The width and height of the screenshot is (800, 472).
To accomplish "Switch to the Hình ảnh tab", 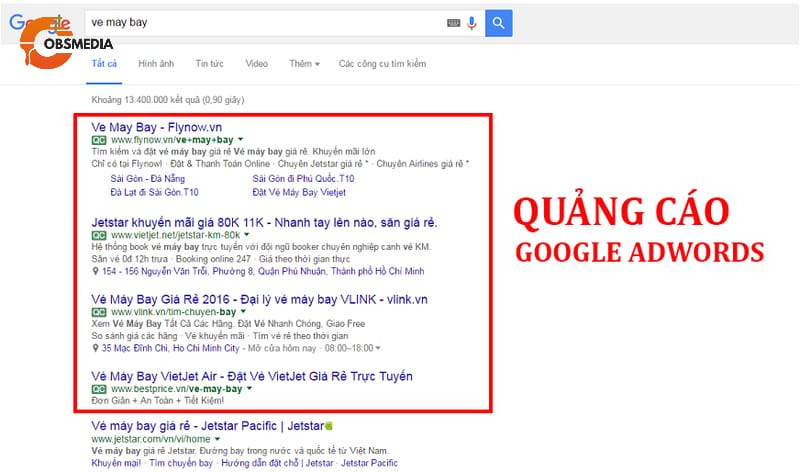I will pos(156,64).
